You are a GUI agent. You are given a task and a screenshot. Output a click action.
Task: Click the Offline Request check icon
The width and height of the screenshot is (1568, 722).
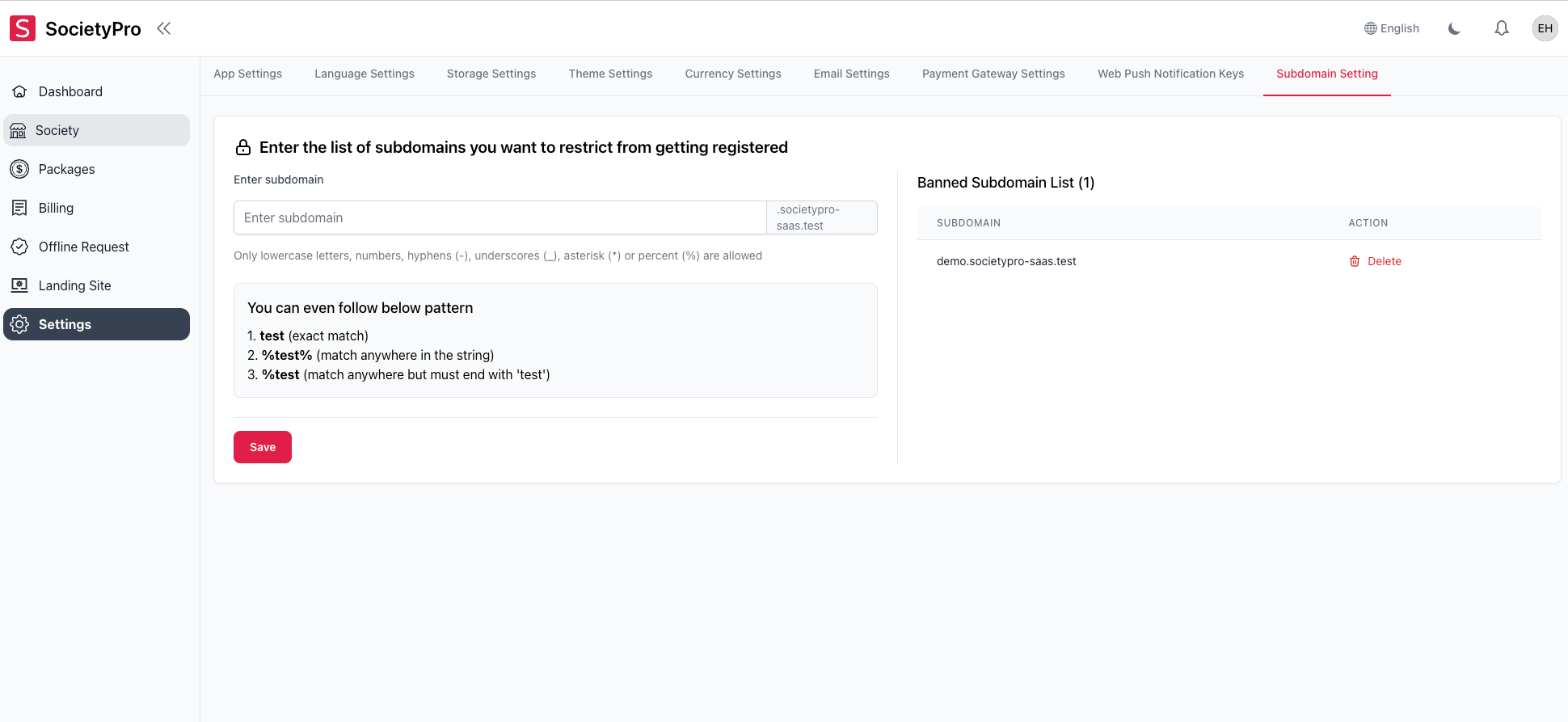(x=20, y=247)
